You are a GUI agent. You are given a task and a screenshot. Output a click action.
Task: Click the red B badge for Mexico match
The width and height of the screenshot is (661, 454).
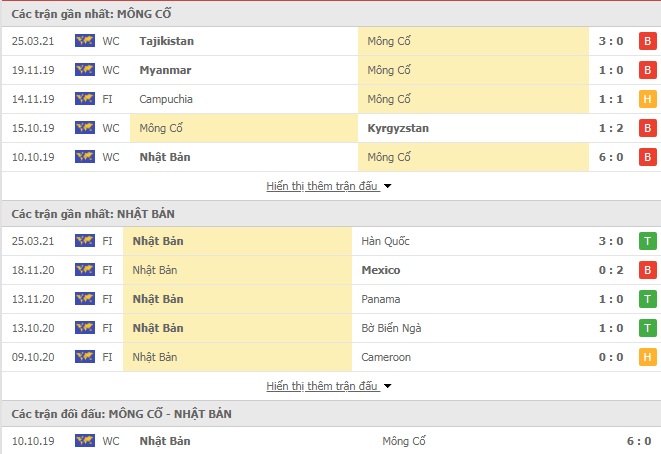(x=648, y=270)
